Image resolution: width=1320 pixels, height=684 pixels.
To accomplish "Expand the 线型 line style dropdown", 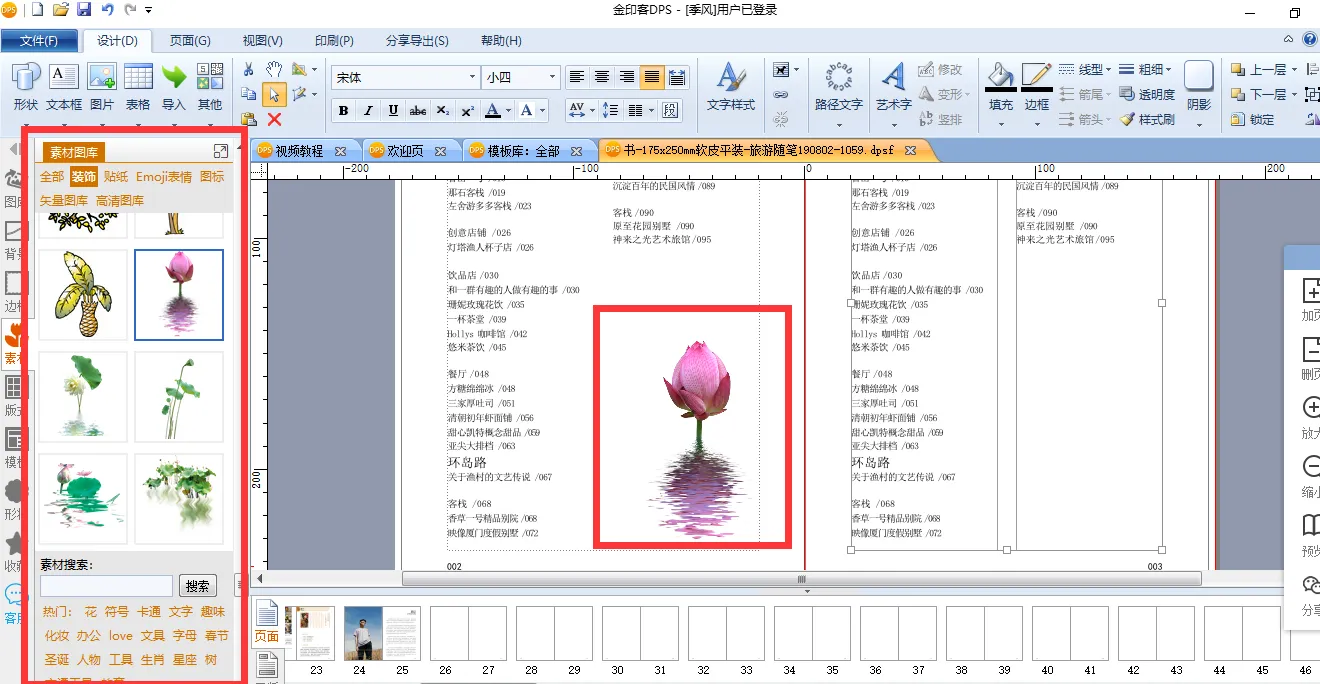I will 1090,69.
